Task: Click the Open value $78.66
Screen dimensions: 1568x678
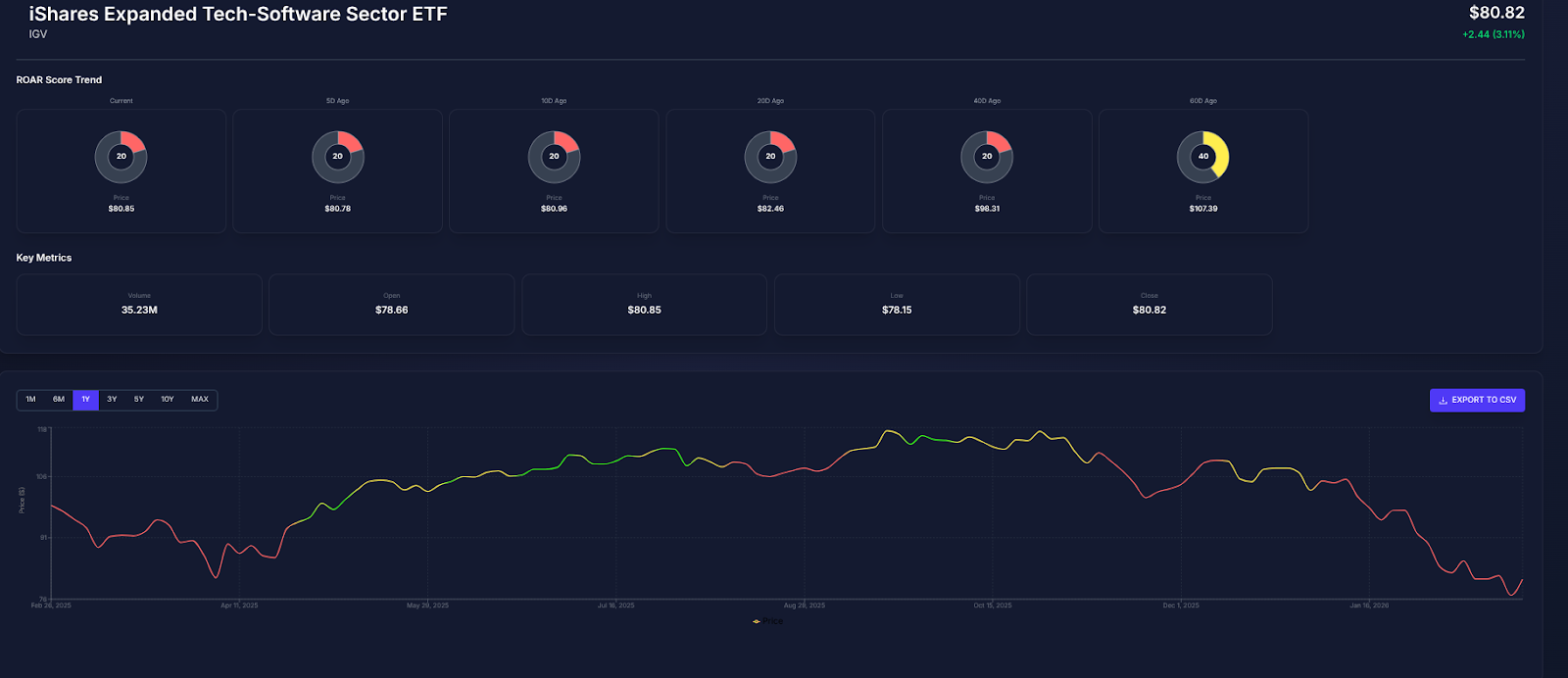Action: (x=392, y=310)
